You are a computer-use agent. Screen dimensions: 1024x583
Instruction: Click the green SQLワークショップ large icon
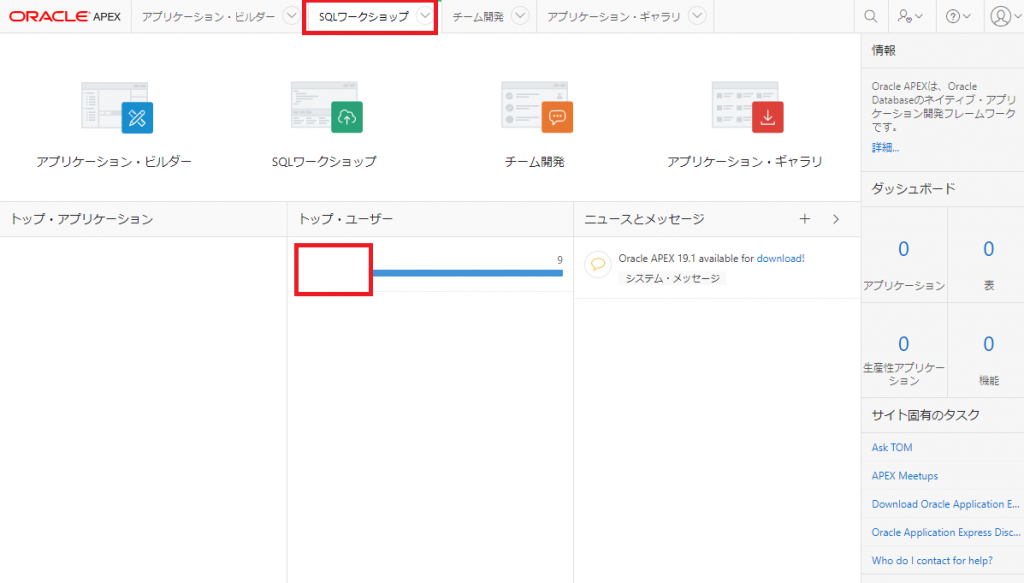tap(327, 107)
